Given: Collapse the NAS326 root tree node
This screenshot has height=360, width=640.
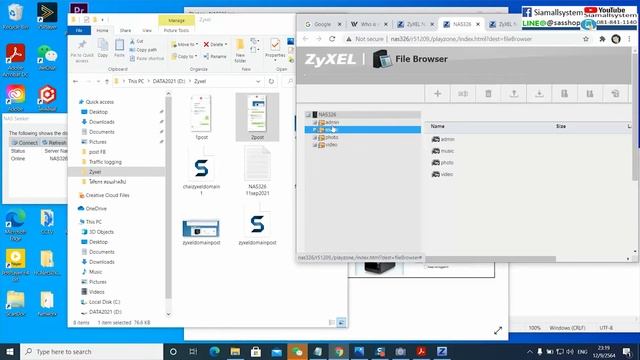Looking at the screenshot, I should point(308,115).
